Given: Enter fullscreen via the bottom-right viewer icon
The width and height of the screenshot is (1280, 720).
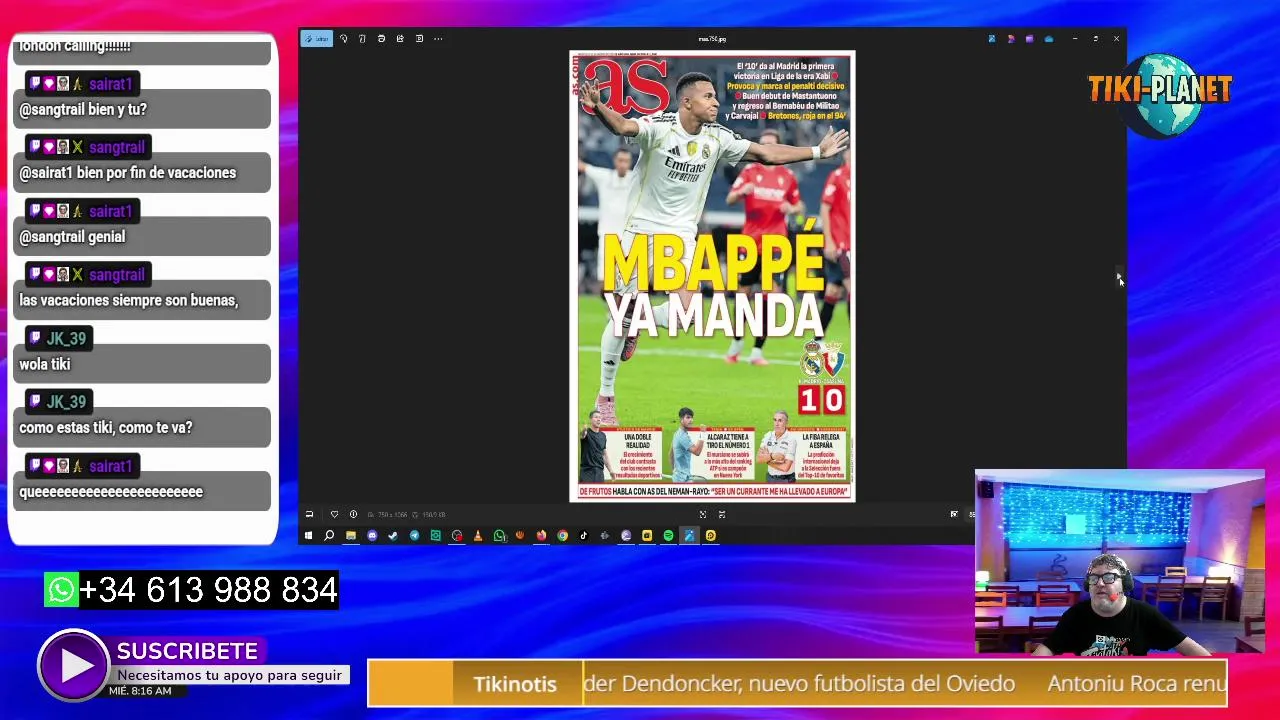Looking at the screenshot, I should point(954,514).
